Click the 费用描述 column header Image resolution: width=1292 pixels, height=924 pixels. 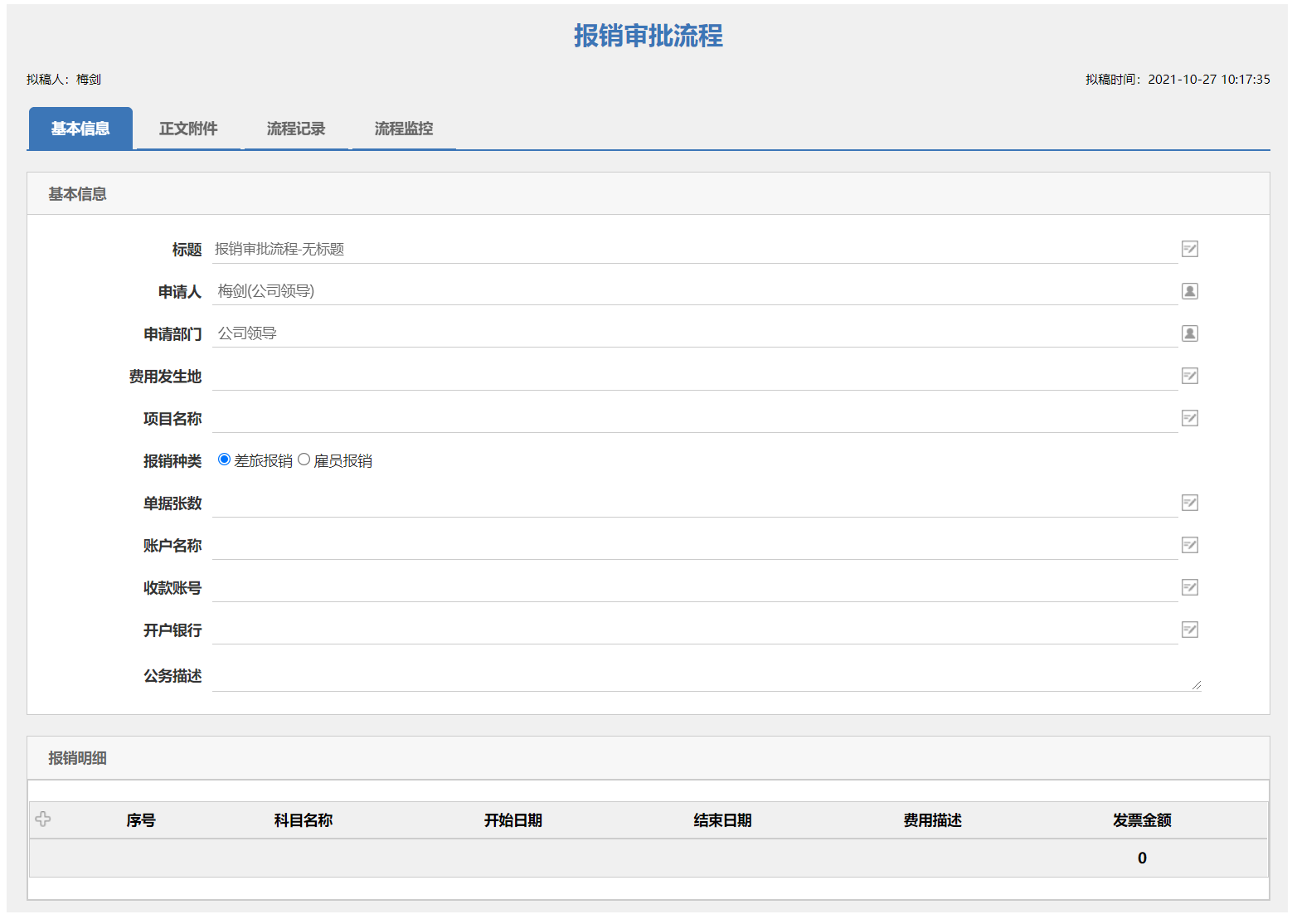933,820
